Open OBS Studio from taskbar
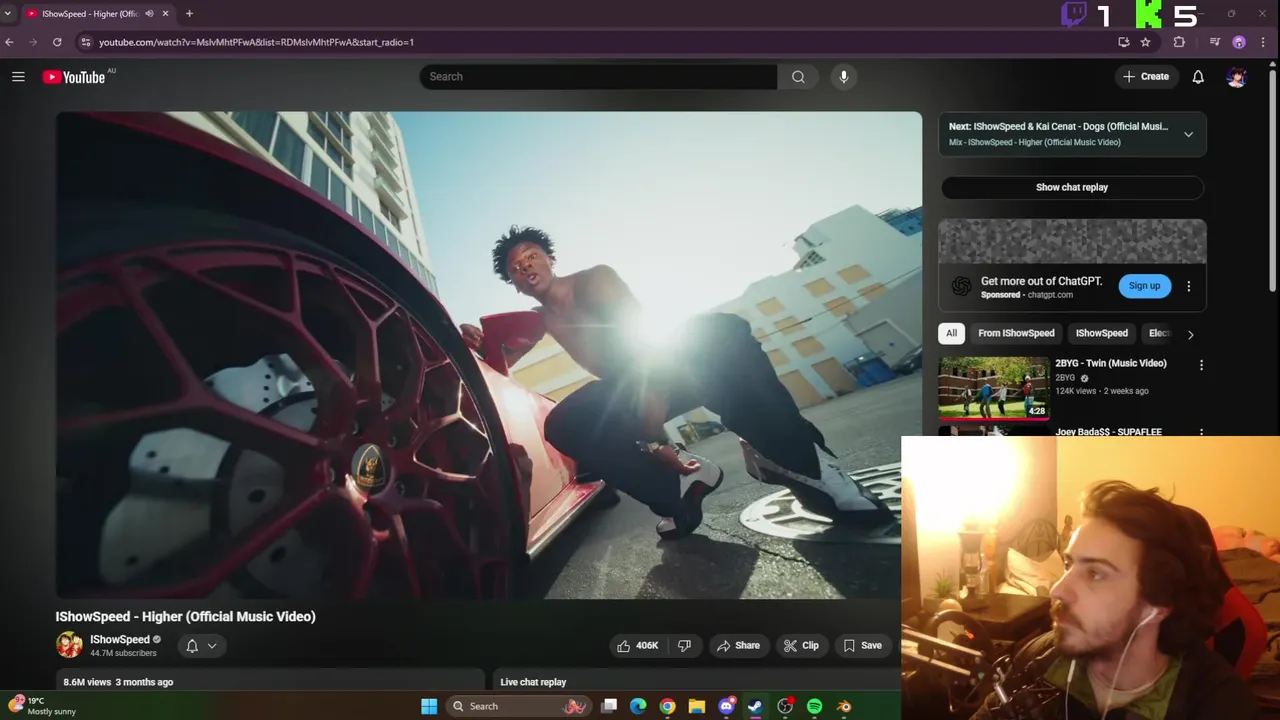The height and width of the screenshot is (720, 1280). point(785,706)
